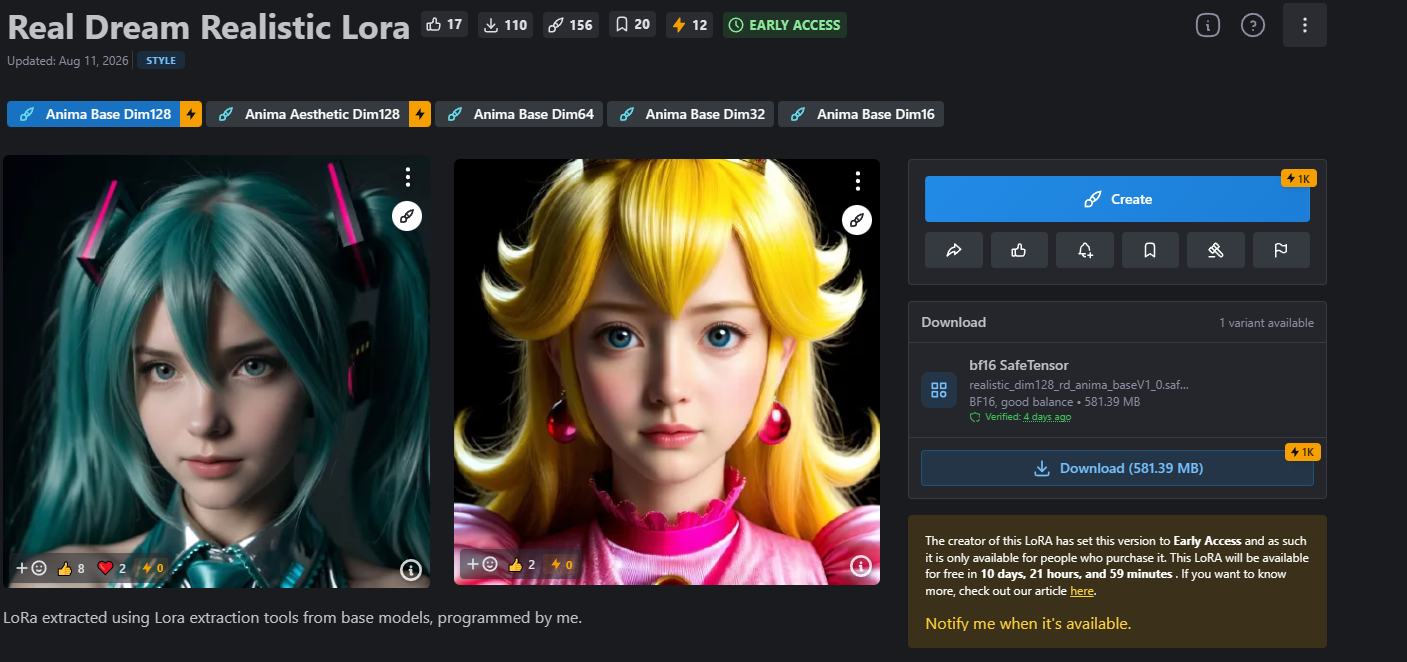This screenshot has height=662, width=1407.
Task: Show info for teal-haired image
Action: click(411, 570)
